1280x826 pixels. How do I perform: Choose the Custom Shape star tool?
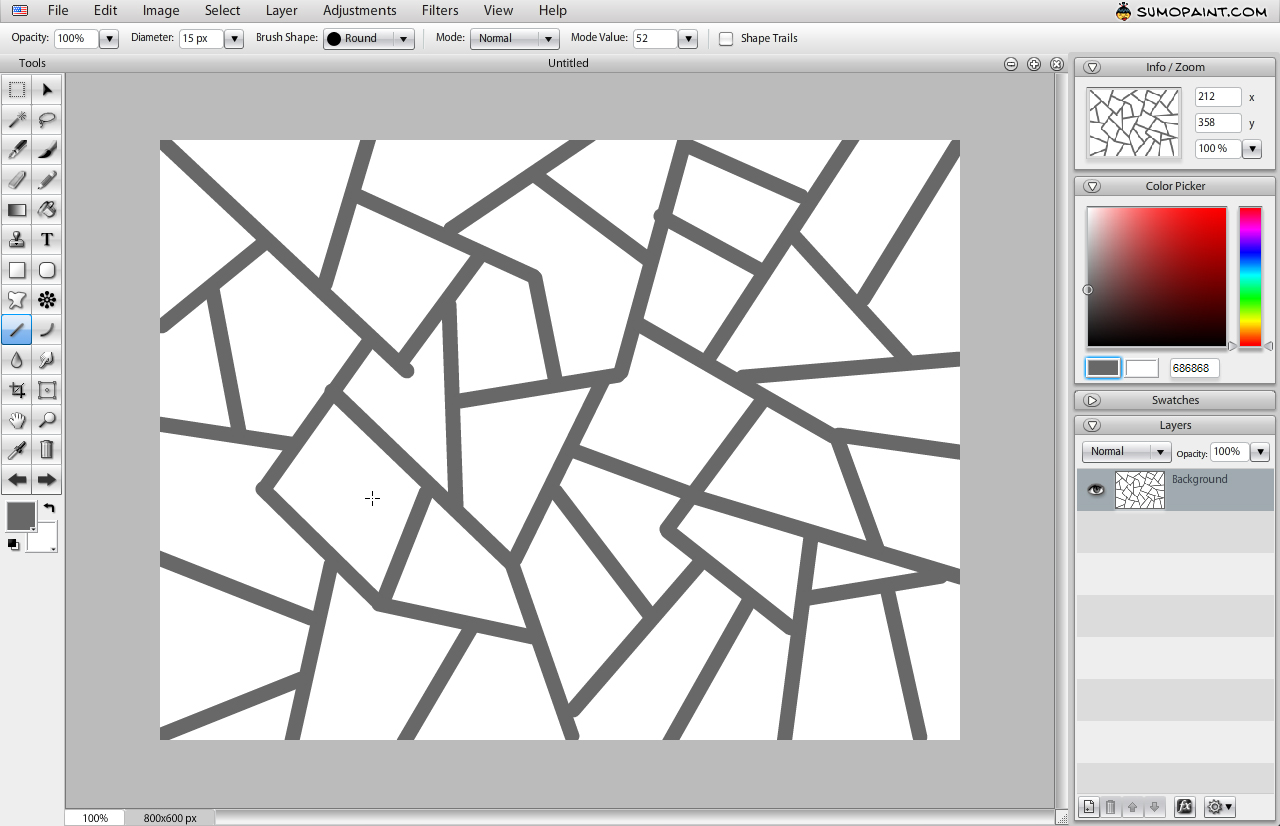(17, 300)
